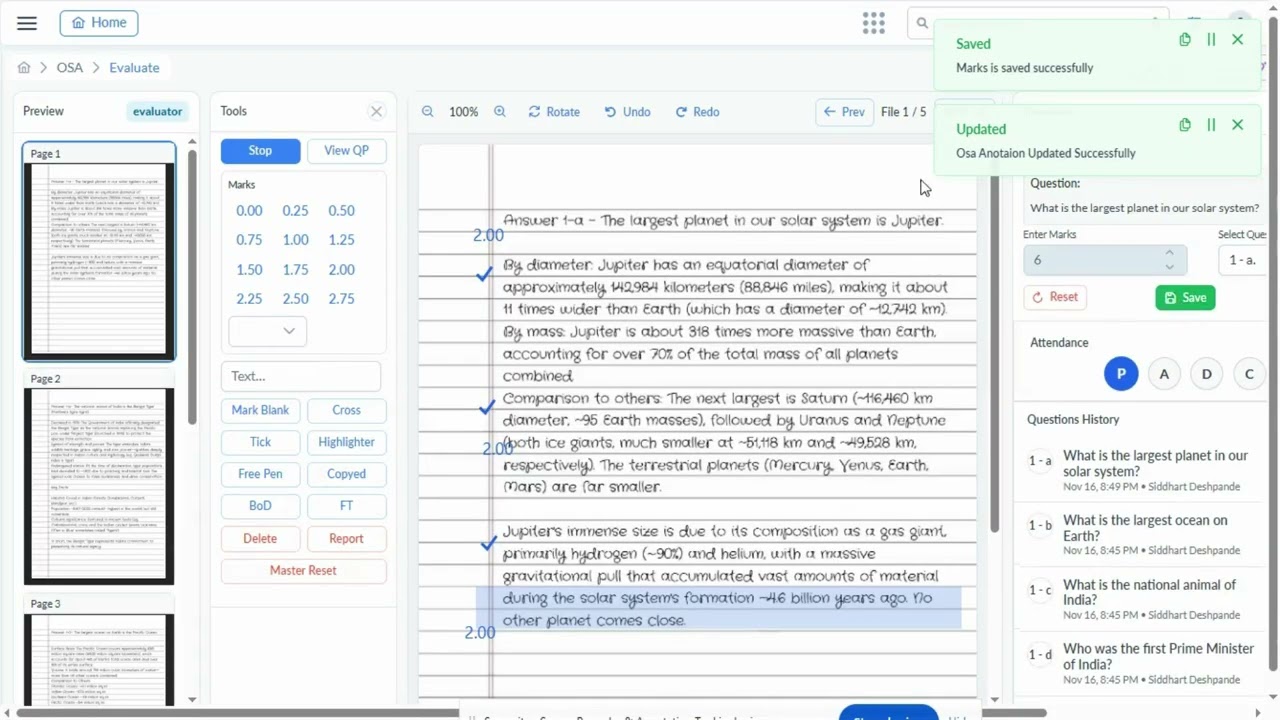Mark attendance as D
This screenshot has height=720, width=1280.
pos(1206,374)
